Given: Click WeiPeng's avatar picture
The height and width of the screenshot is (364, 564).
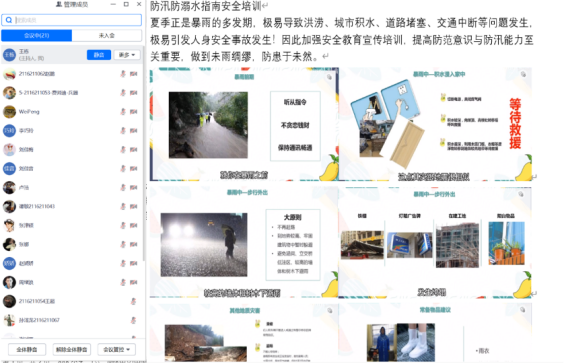Looking at the screenshot, I should tap(9, 112).
